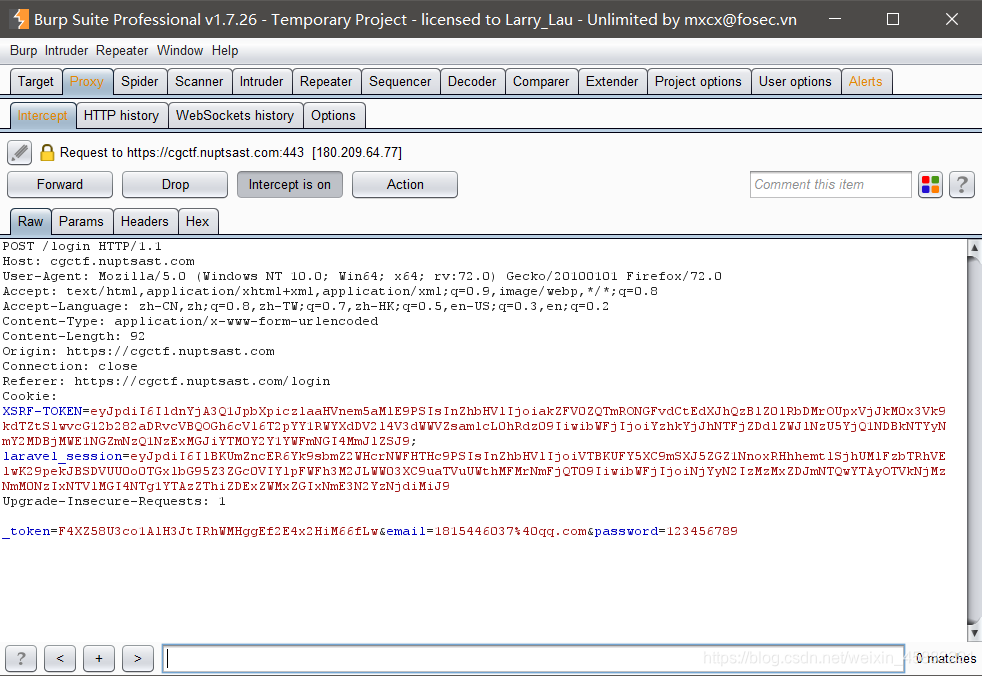The image size is (982, 676).
Task: Click the Origin header line
Action: click(x=138, y=351)
